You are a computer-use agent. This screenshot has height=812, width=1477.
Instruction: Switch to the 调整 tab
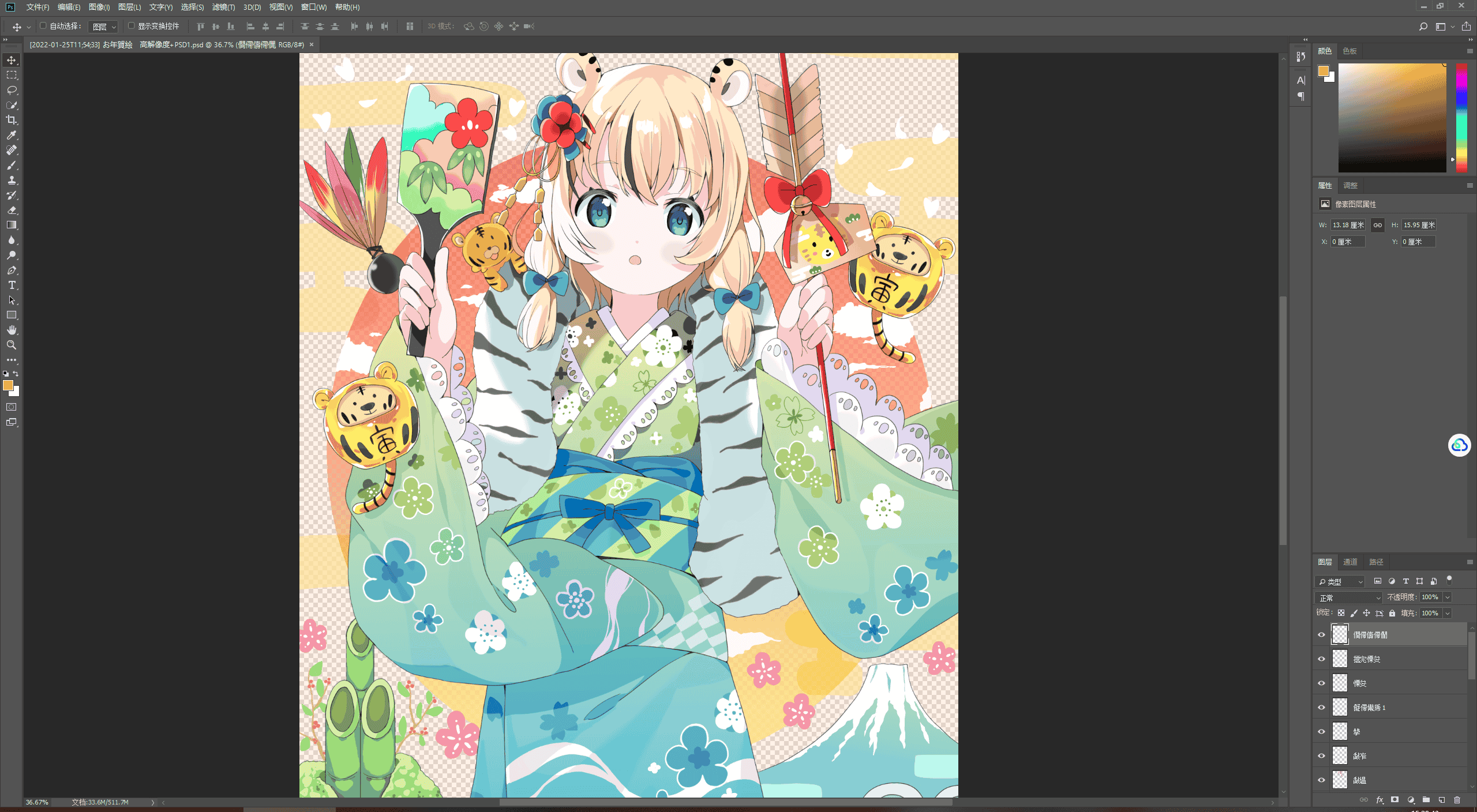coord(1350,185)
